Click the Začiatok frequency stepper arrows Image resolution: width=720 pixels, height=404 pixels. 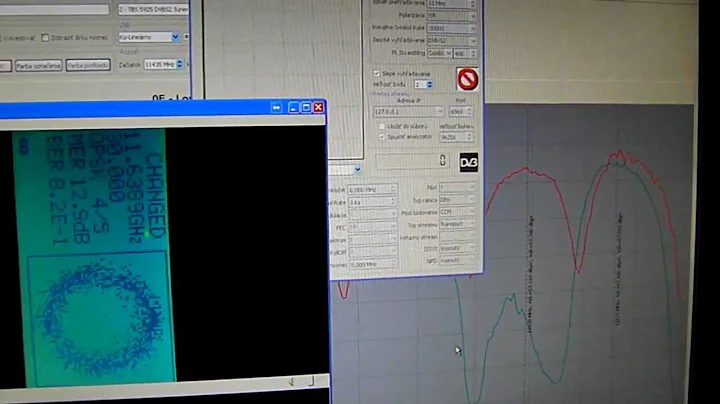[x=180, y=65]
